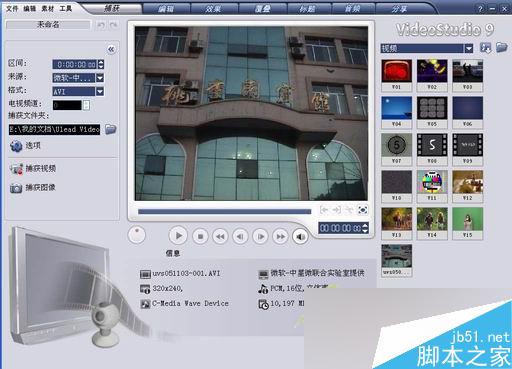Open the 工具 menu
The width and height of the screenshot is (512, 369).
tap(66, 8)
